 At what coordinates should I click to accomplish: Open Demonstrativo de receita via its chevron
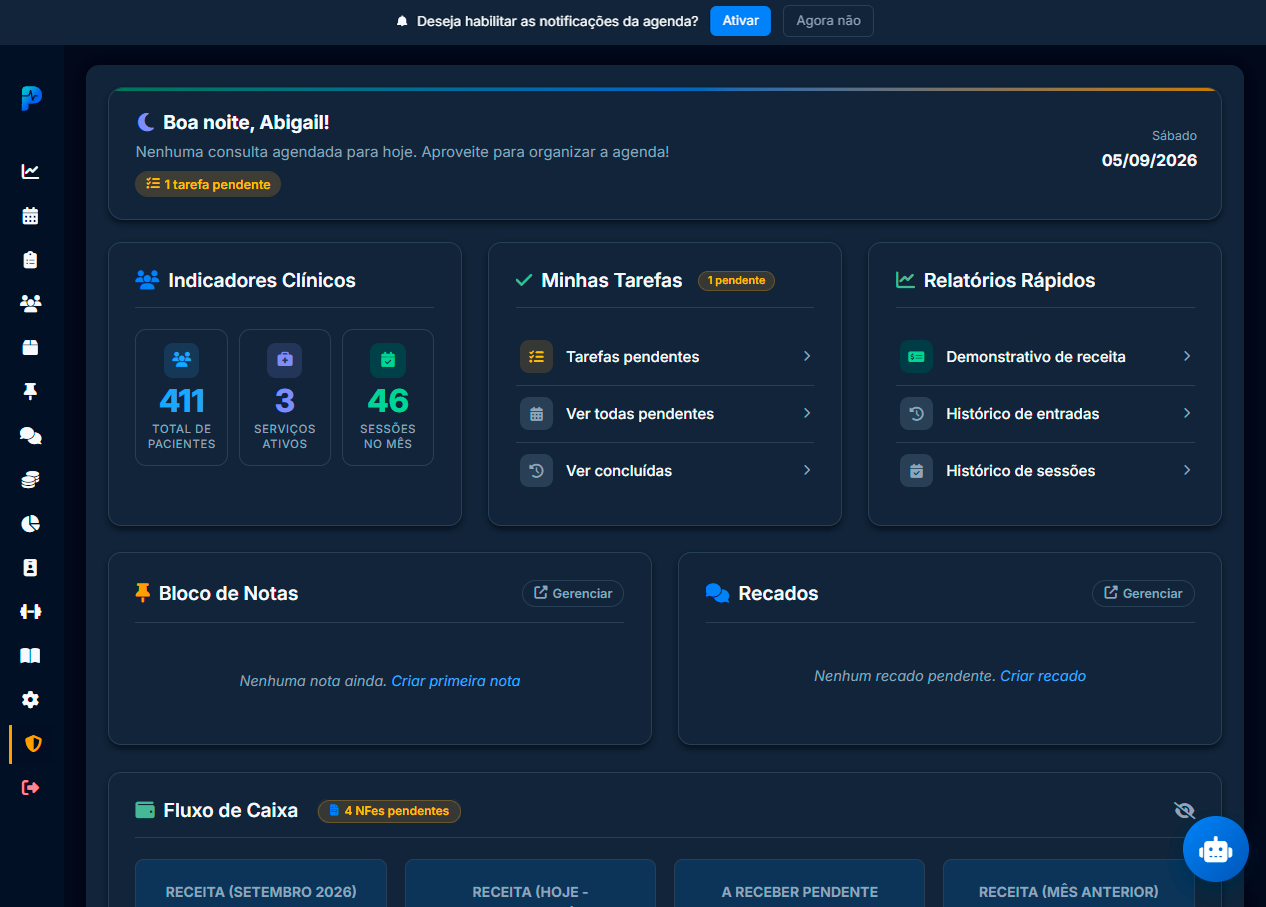[1187, 356]
